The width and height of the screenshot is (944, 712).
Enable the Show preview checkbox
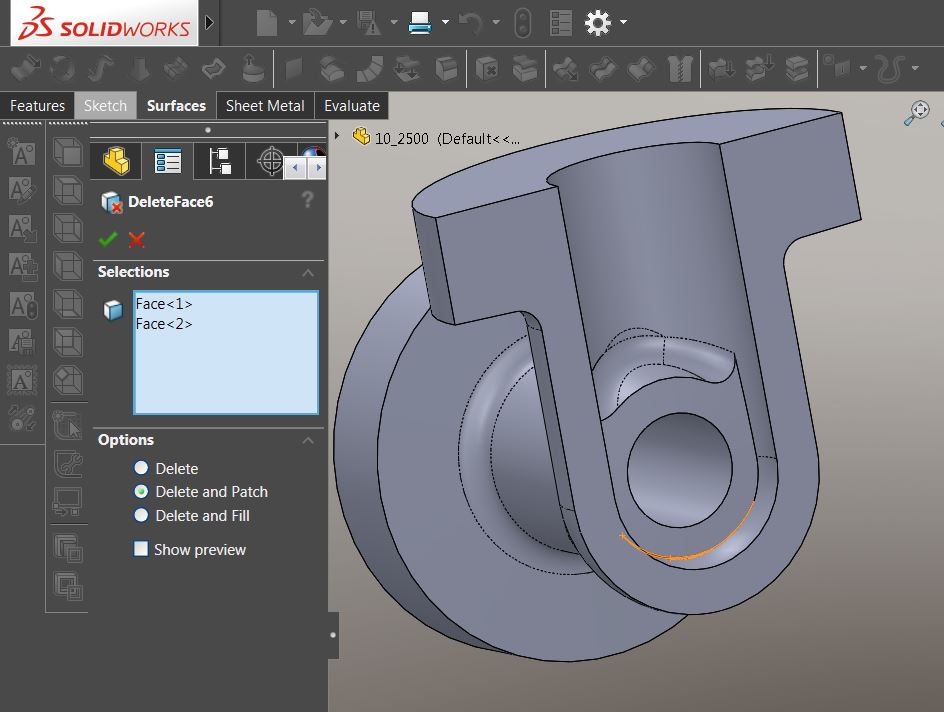[141, 549]
